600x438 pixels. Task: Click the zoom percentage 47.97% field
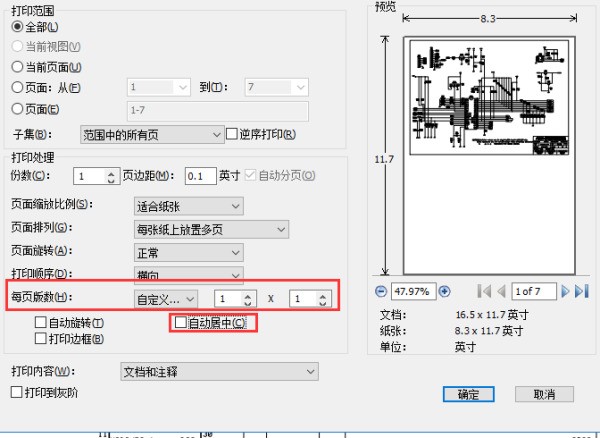[x=413, y=291]
